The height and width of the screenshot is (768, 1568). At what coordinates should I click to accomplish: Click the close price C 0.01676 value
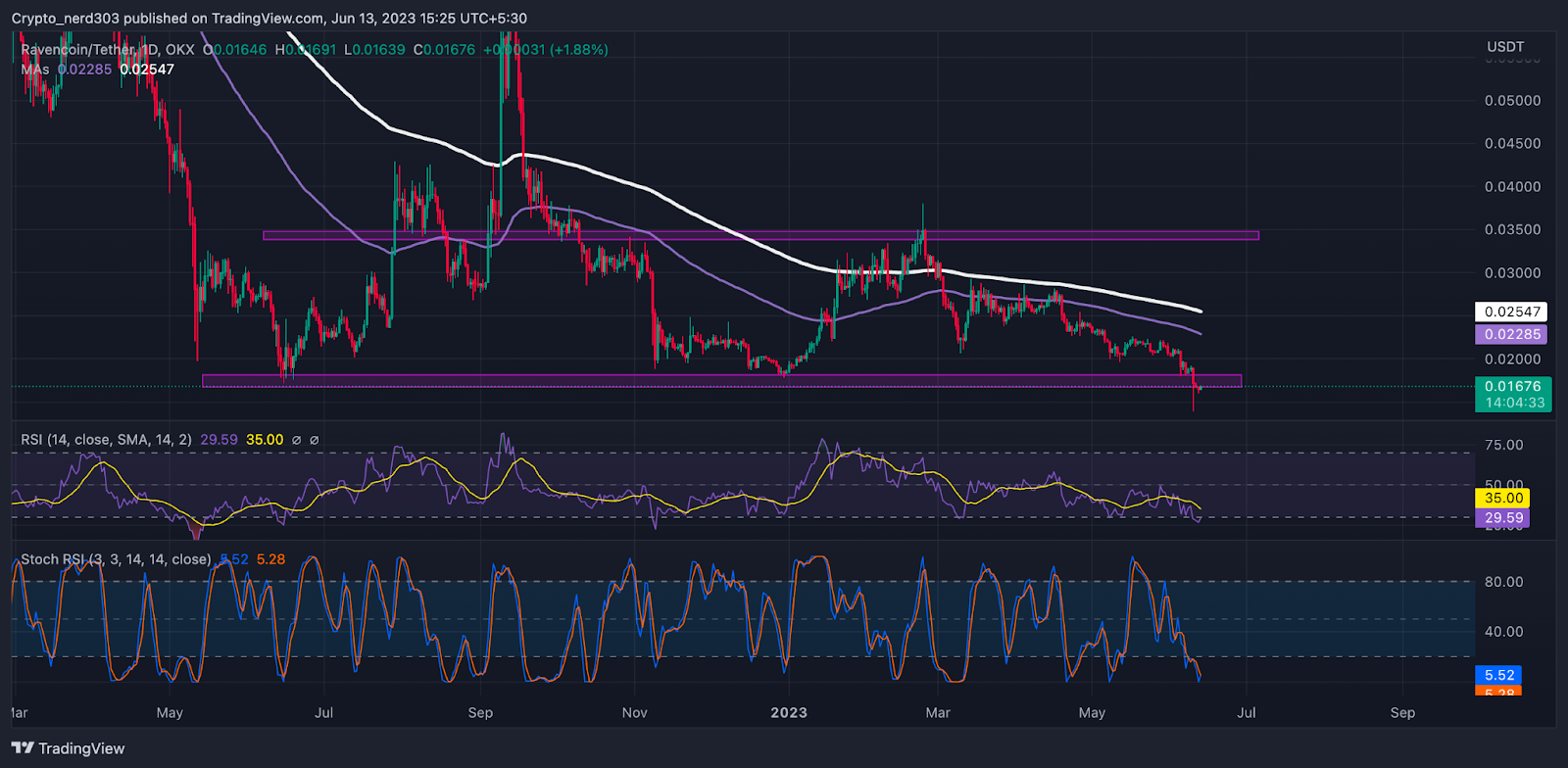444,49
